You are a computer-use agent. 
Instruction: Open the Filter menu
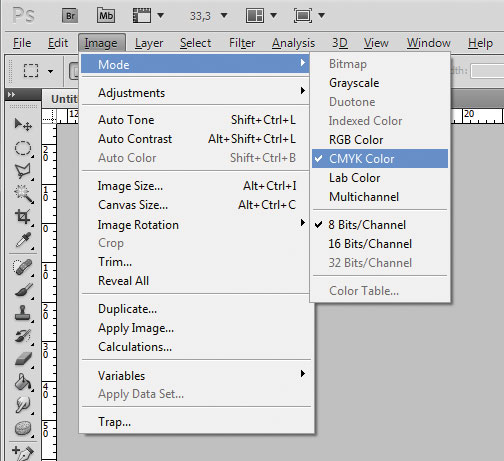242,43
